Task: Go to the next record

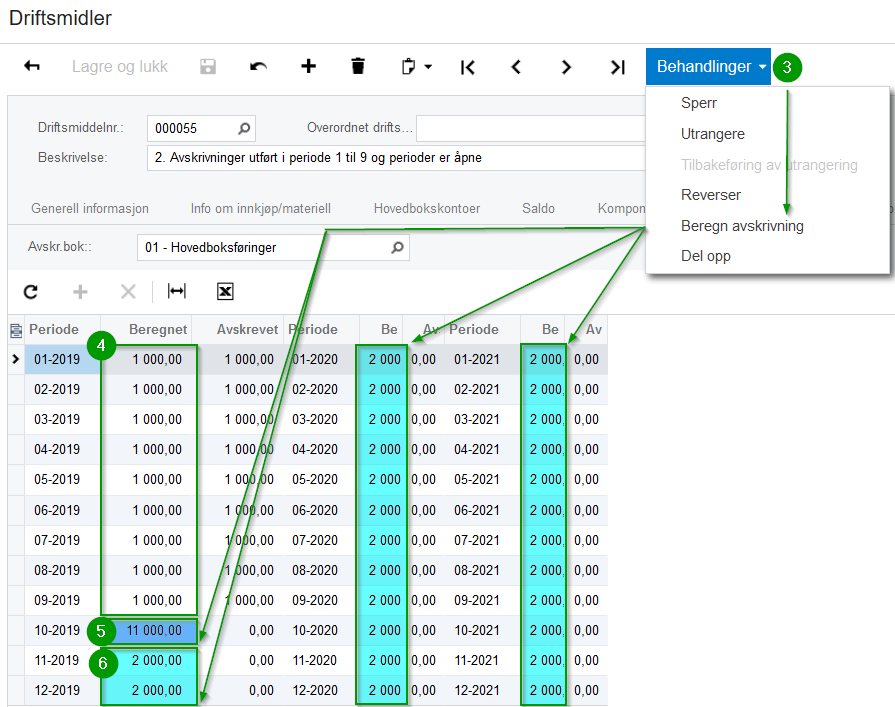Action: pos(566,67)
